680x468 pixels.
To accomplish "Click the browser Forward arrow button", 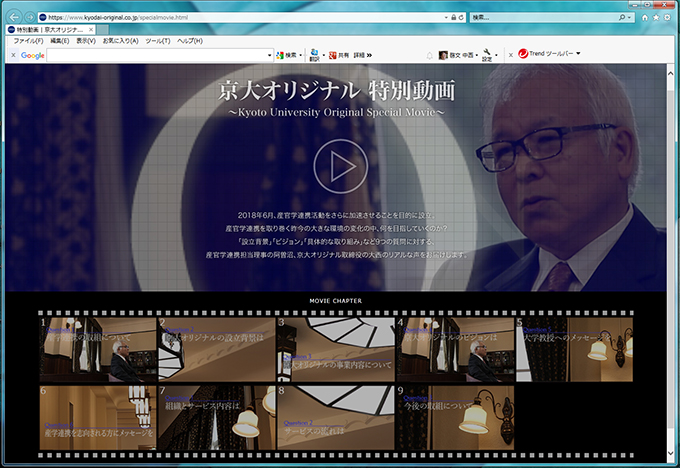I will pyautogui.click(x=29, y=17).
